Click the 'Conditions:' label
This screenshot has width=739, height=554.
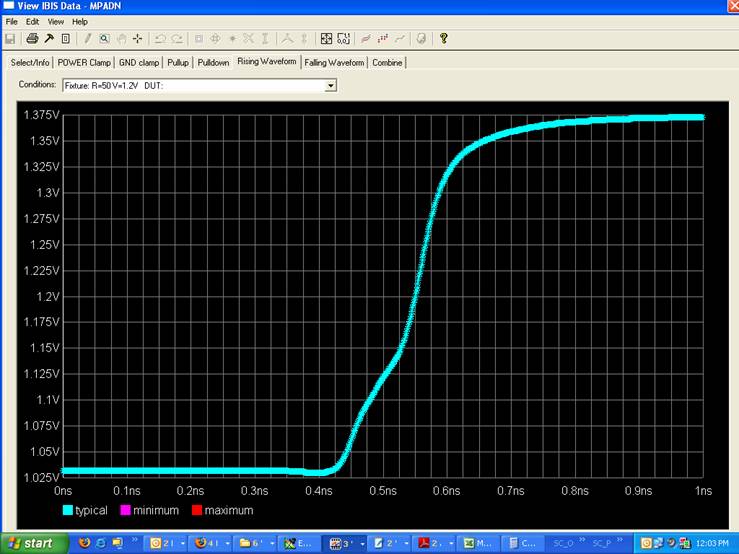(37, 84)
